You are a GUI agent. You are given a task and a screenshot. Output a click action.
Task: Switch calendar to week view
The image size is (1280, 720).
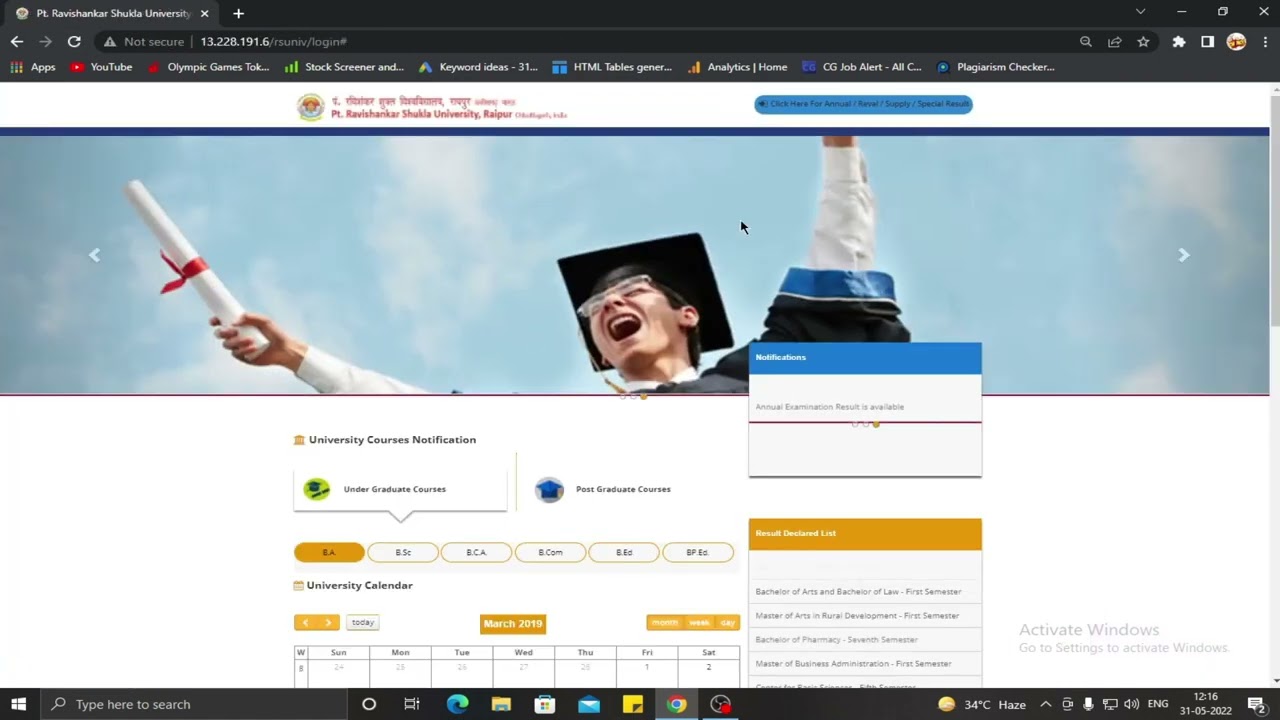700,623
